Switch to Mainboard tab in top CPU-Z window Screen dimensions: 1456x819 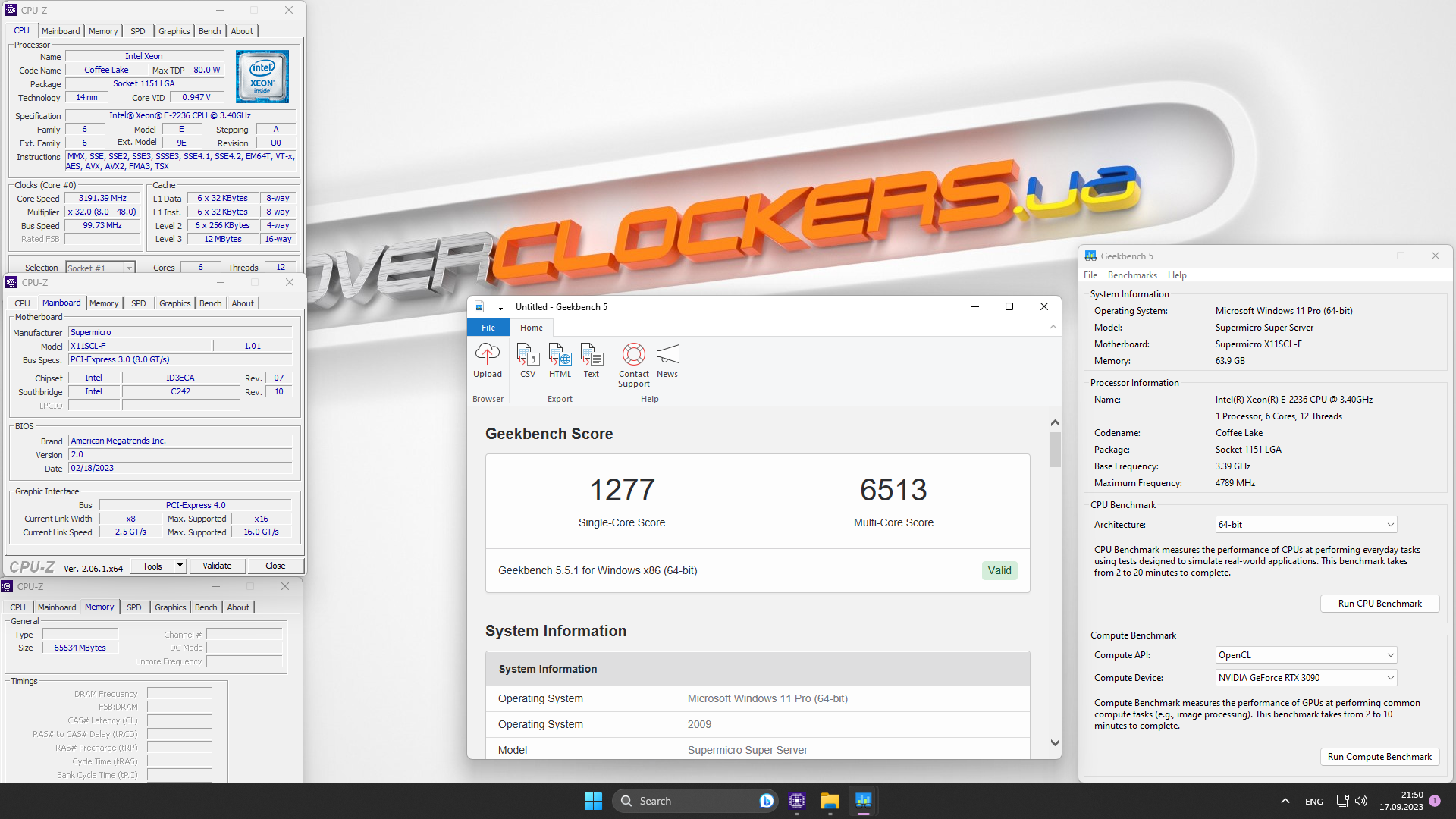point(61,31)
